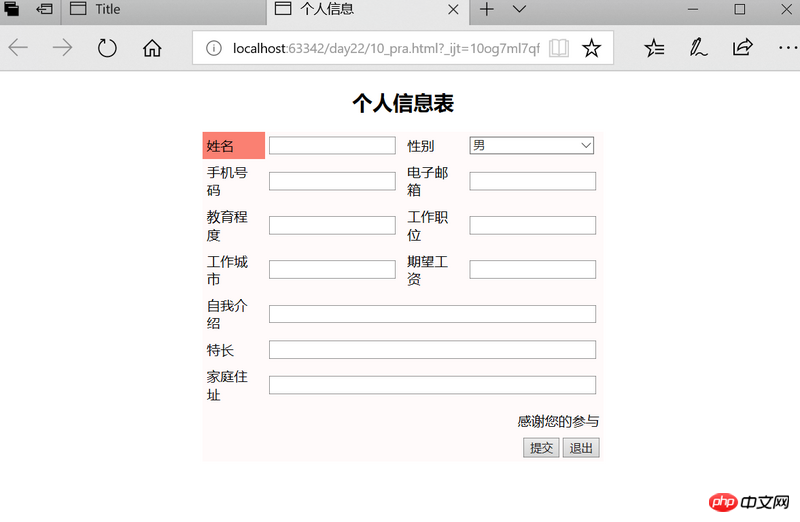
Task: Focus the 工作城市 input field
Action: point(332,269)
